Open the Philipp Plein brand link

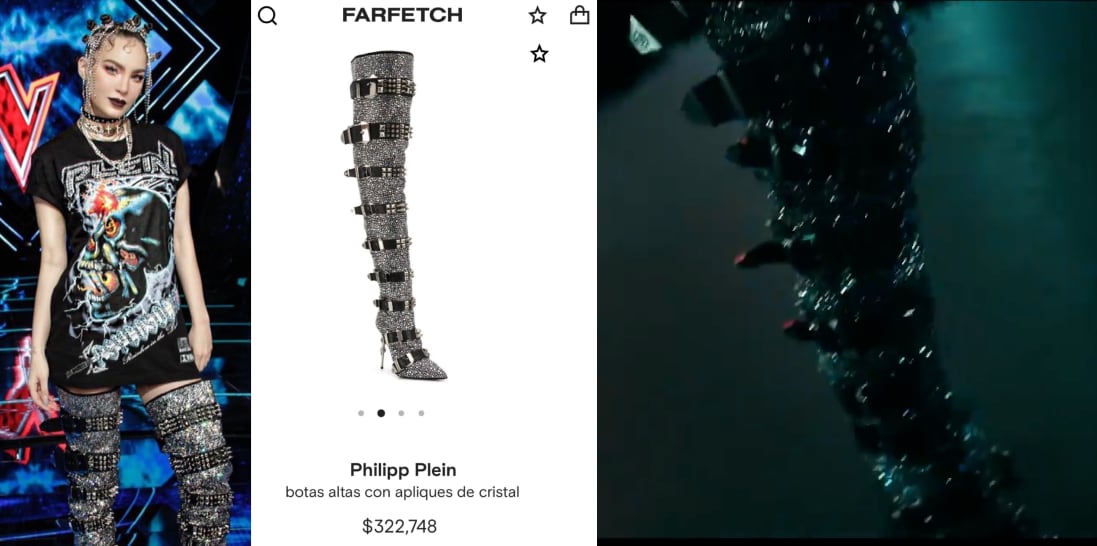pos(403,469)
